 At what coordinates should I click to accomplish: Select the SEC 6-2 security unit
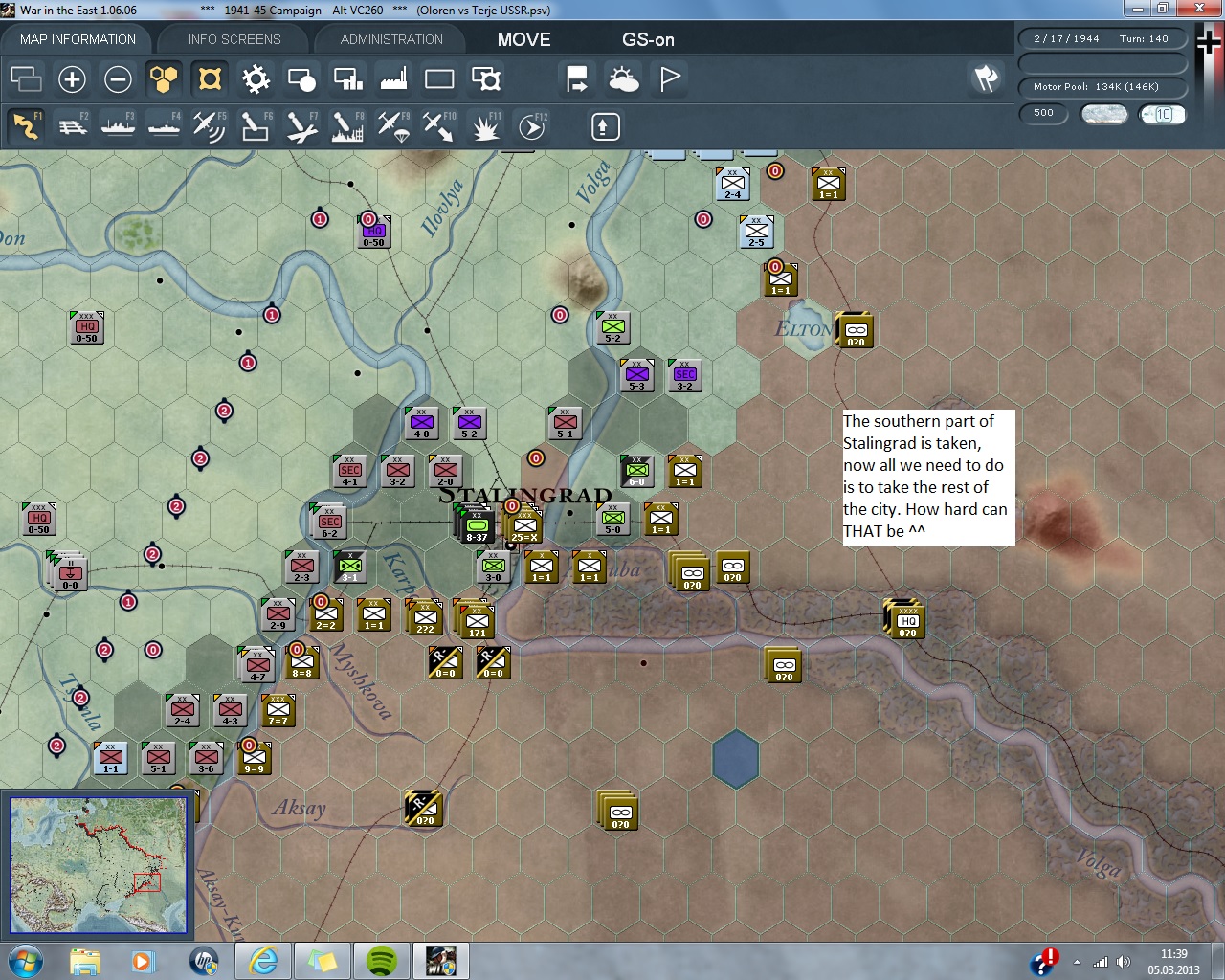pos(329,522)
